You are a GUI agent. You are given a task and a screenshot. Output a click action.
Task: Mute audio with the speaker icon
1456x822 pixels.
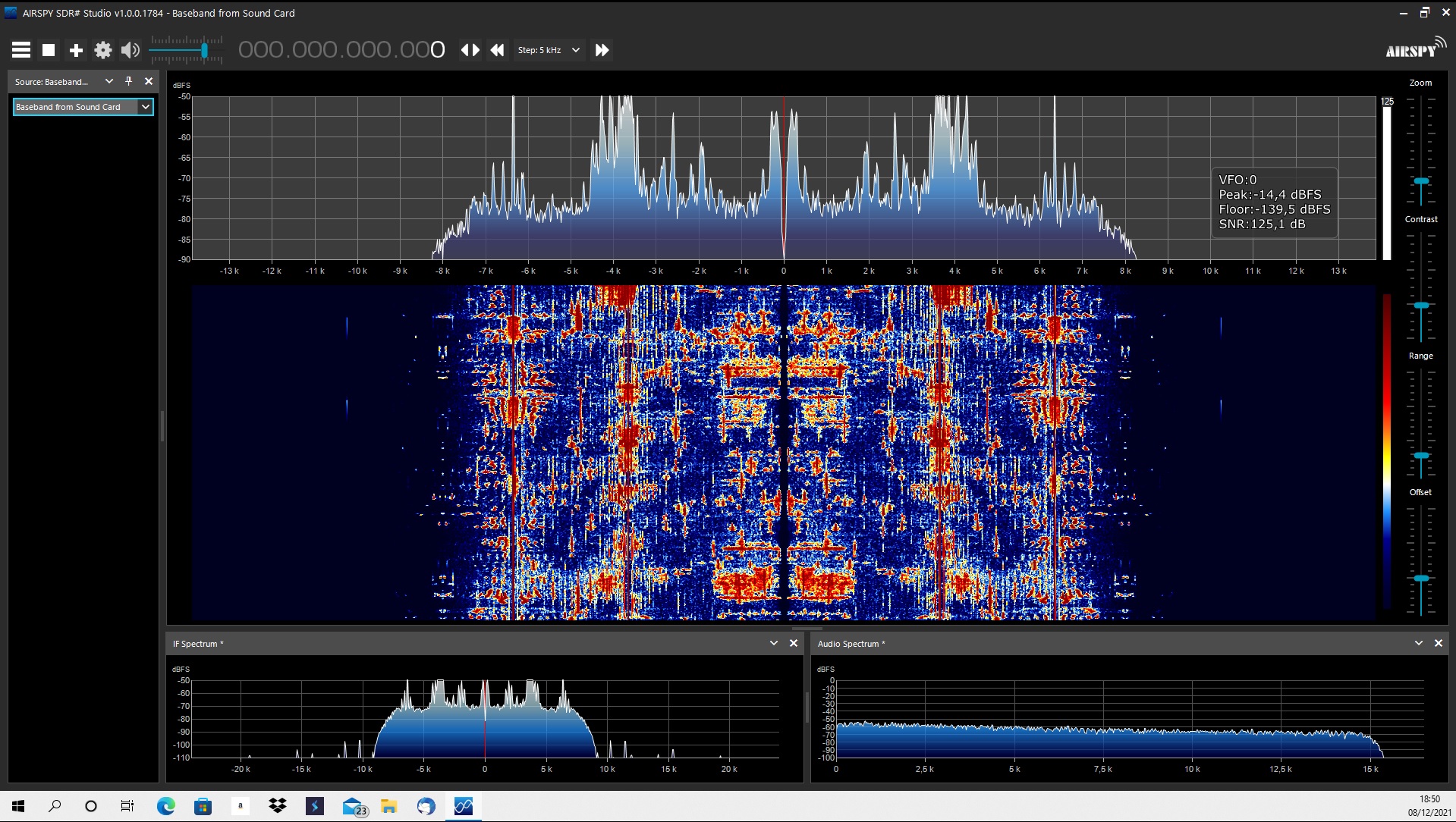tap(131, 50)
